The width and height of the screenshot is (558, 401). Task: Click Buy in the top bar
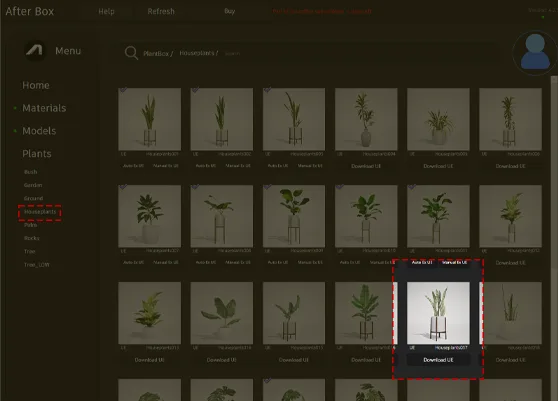(x=230, y=11)
